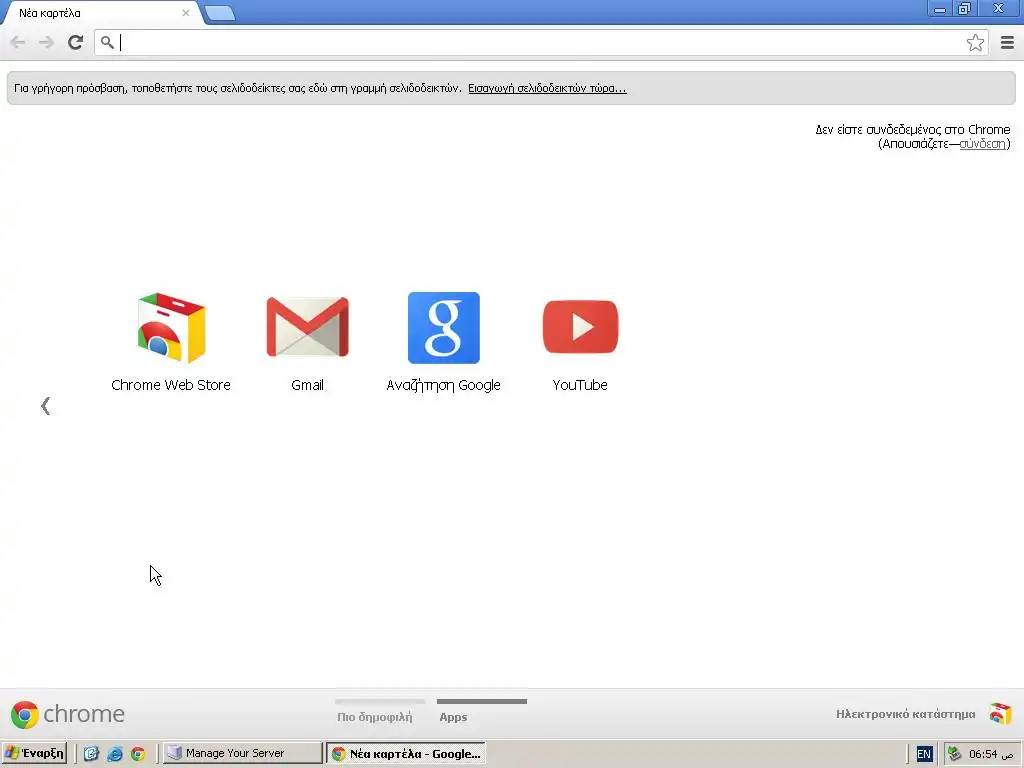Open the Chrome hamburger menu
The width and height of the screenshot is (1024, 768).
(x=1007, y=42)
